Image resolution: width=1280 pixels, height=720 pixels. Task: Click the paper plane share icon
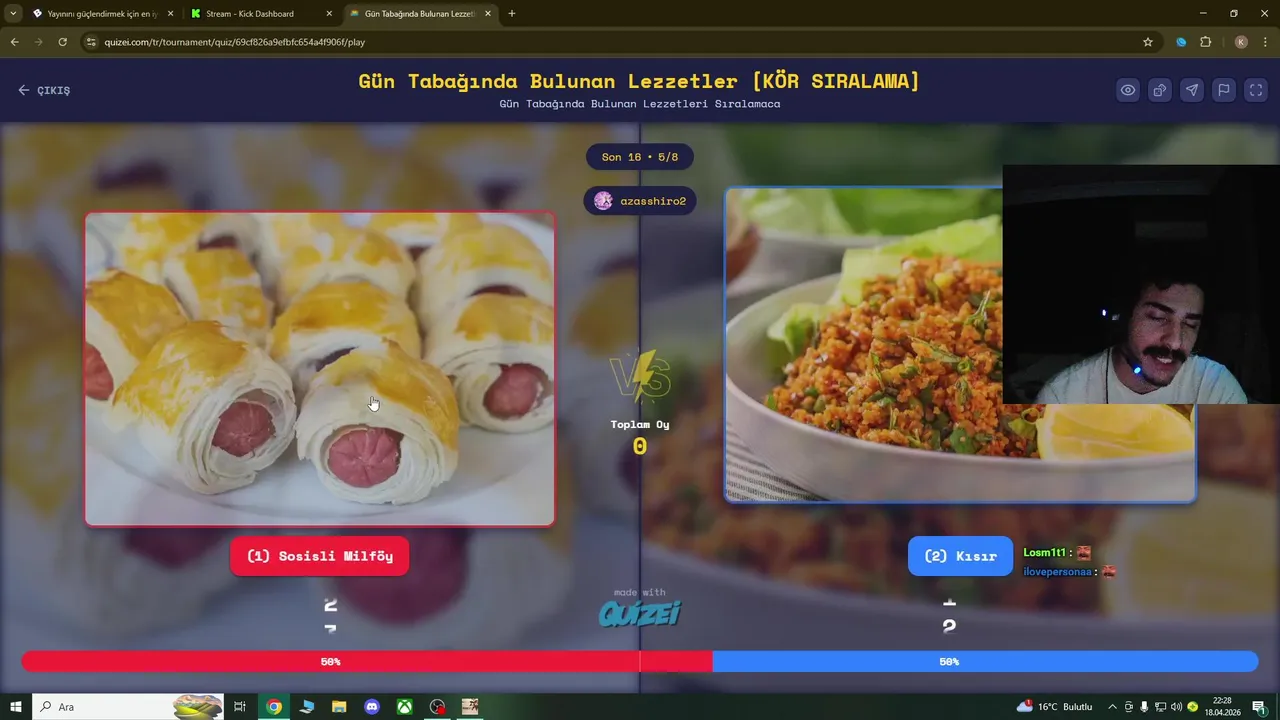click(x=1192, y=90)
